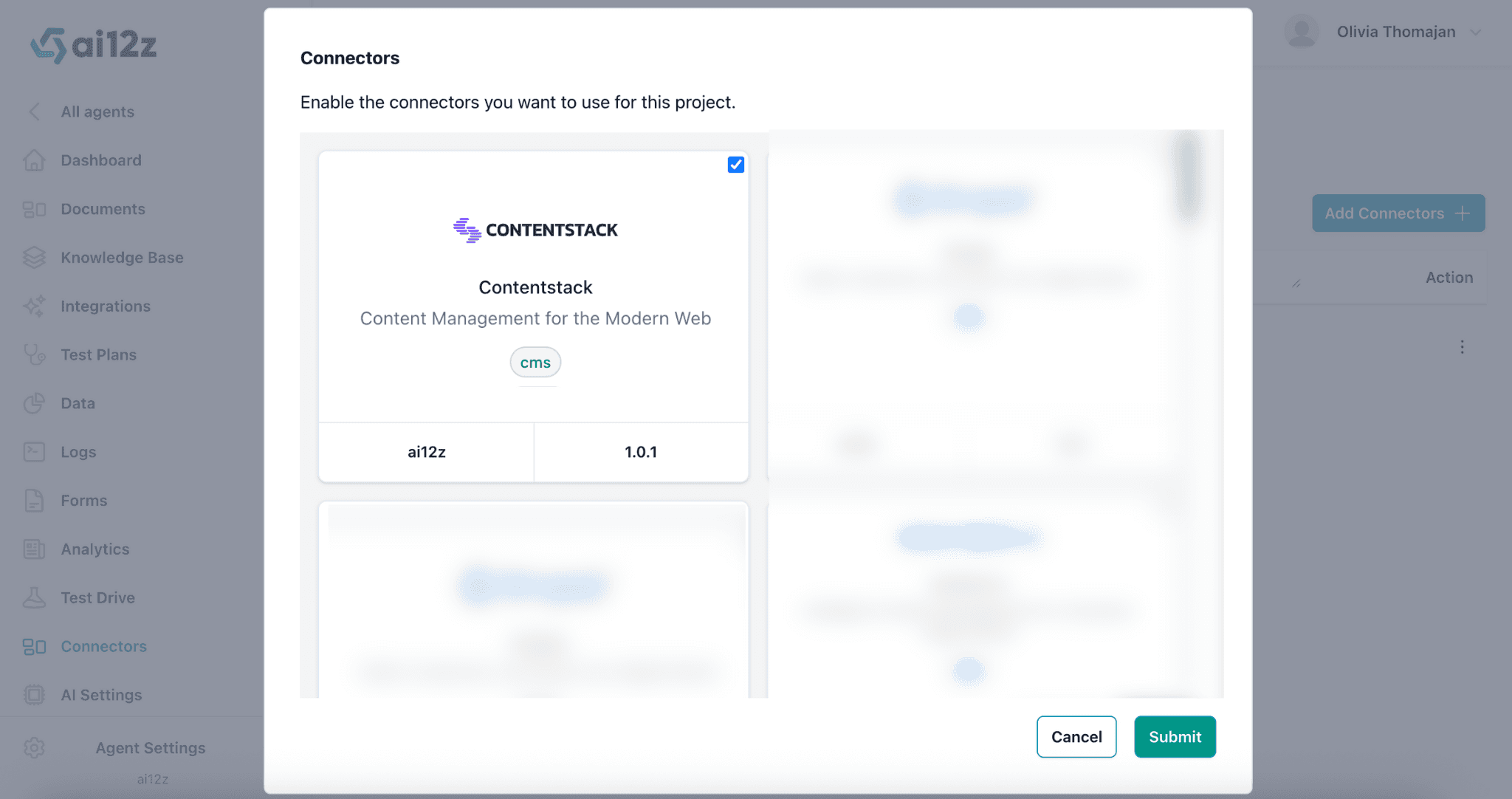Image resolution: width=1512 pixels, height=799 pixels.
Task: Open Test Plans from the sidebar
Action: point(97,354)
